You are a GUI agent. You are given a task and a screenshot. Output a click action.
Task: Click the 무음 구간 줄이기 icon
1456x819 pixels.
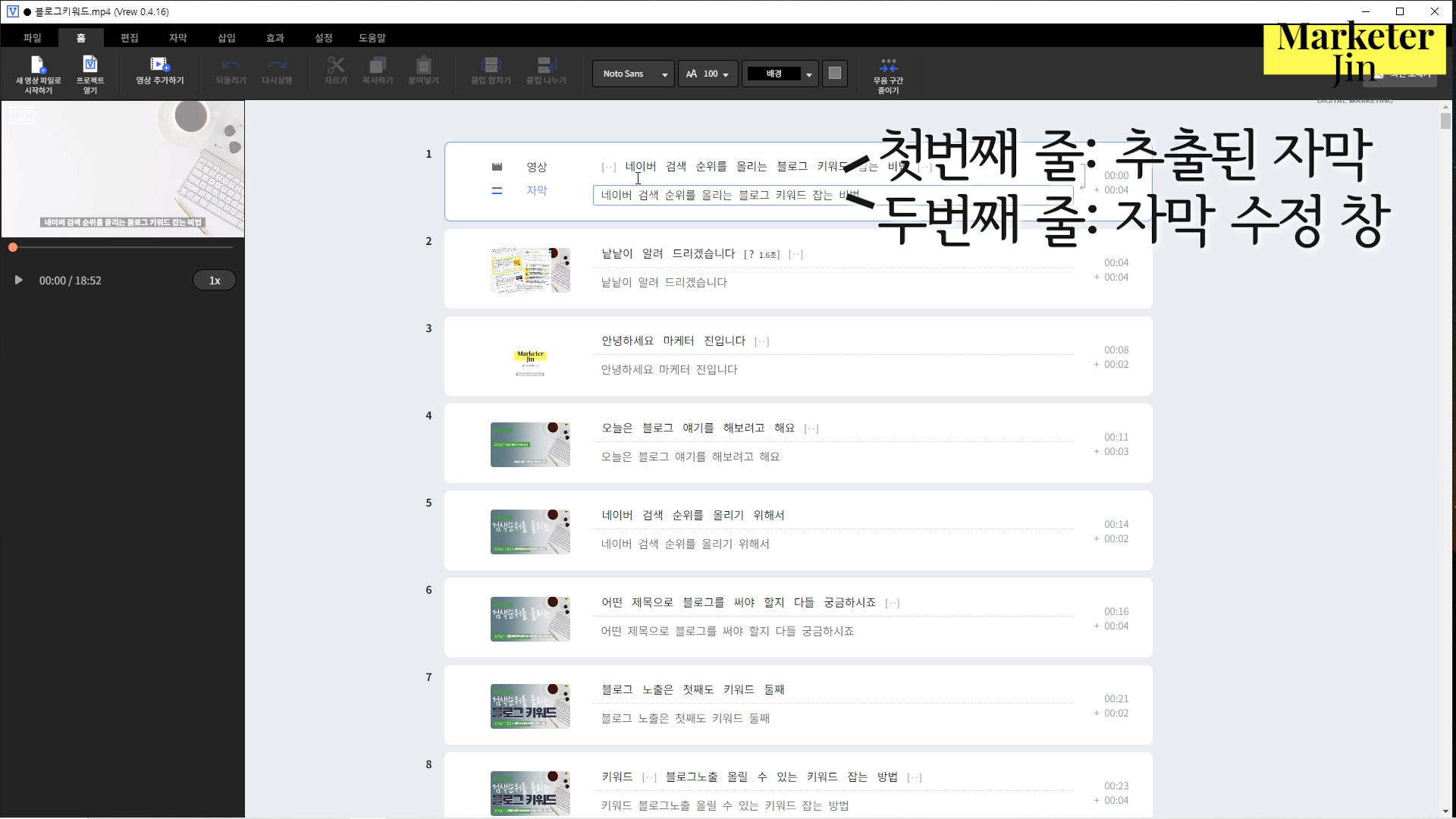coord(888,66)
